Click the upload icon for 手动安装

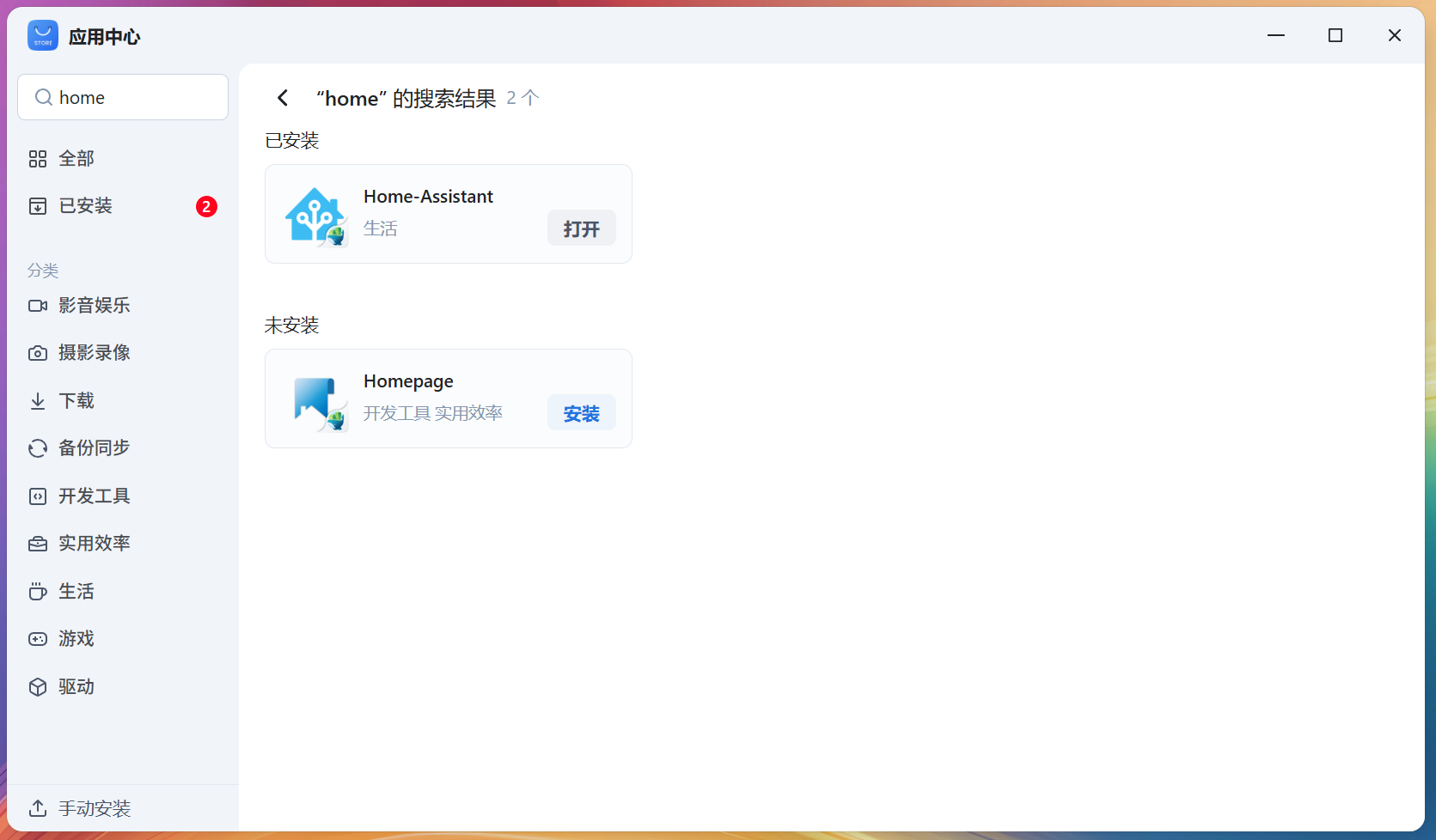(38, 808)
